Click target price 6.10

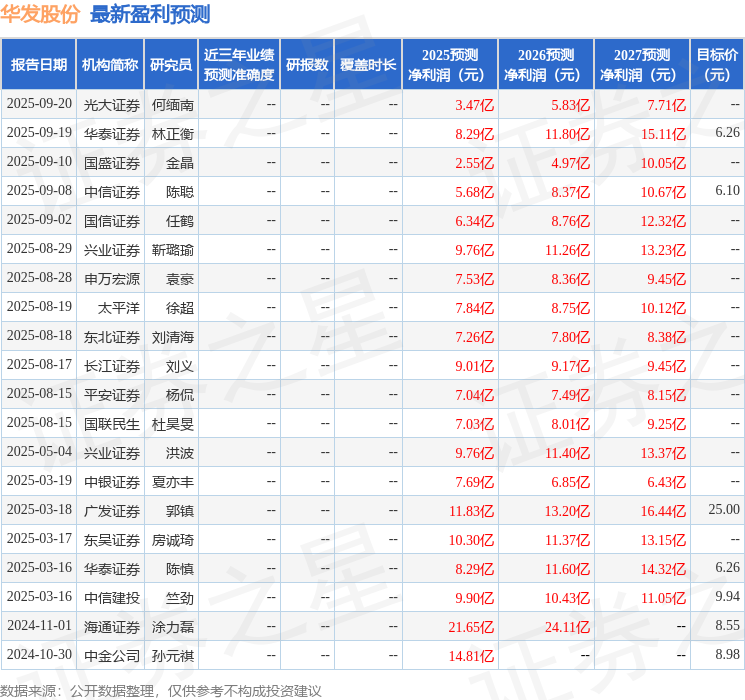[727, 191]
